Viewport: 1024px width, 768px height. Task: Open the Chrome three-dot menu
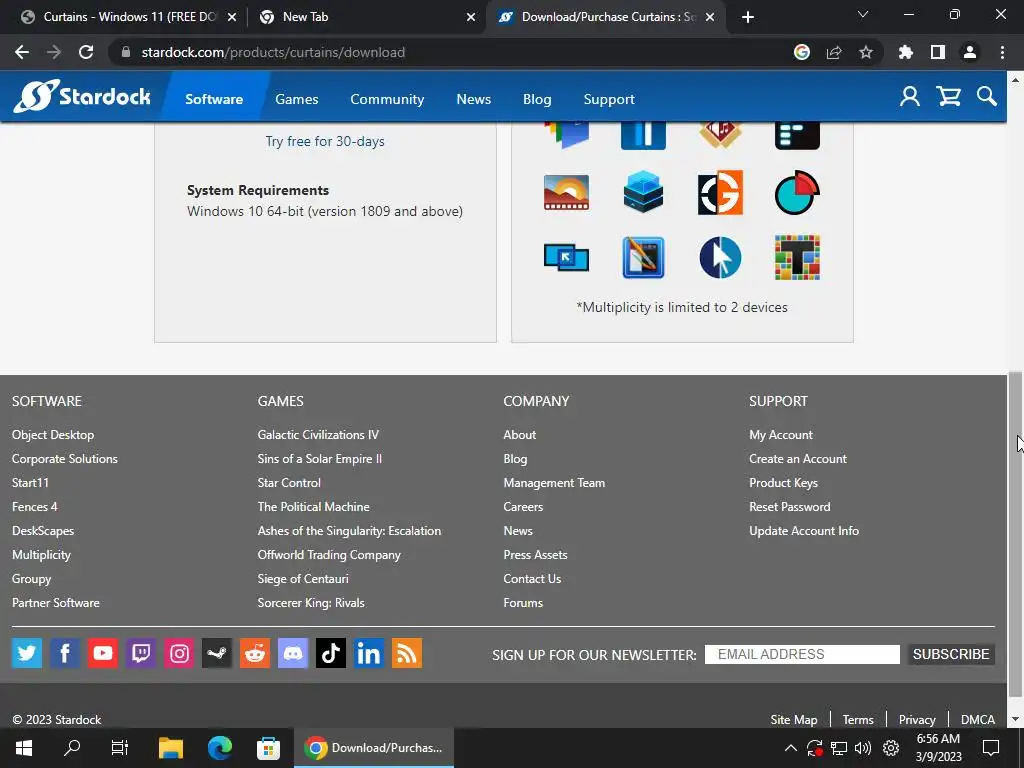pyautogui.click(x=1002, y=52)
